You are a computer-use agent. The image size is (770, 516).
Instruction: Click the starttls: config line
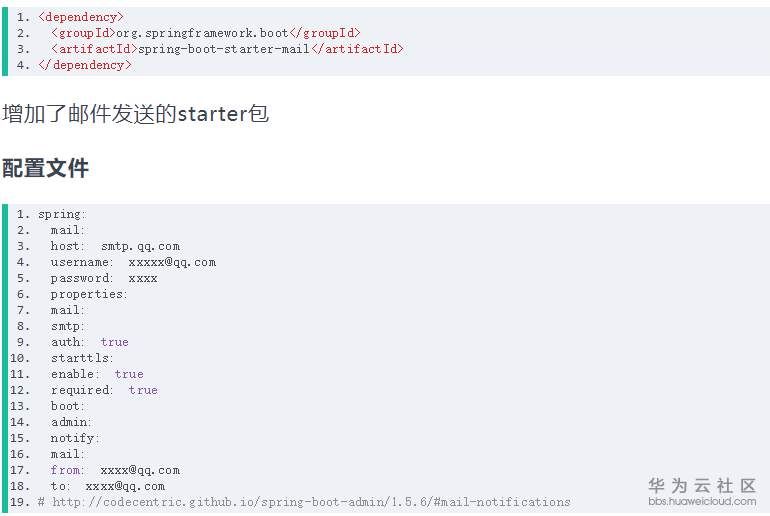(82, 358)
